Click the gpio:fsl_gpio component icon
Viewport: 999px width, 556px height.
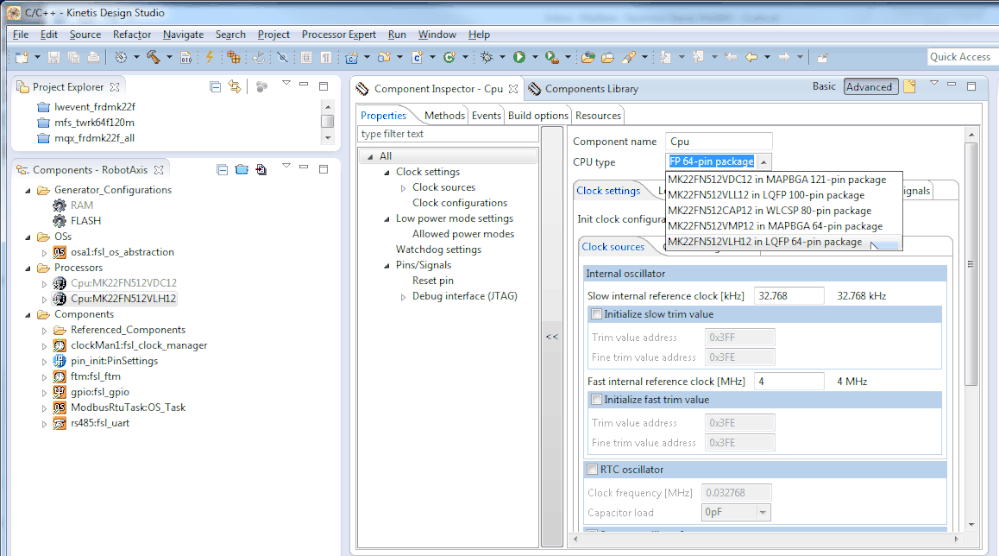pos(59,392)
